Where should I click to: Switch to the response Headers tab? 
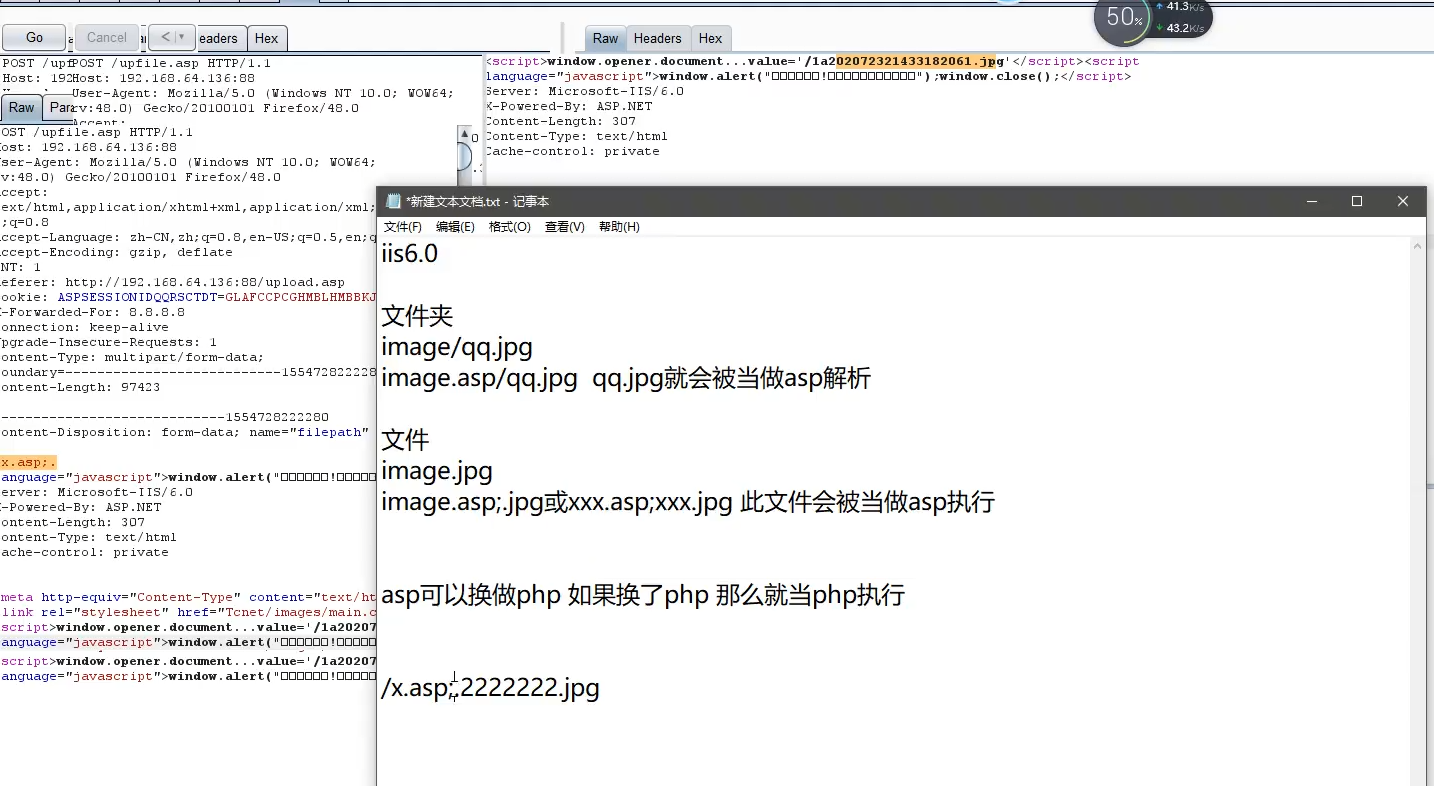tap(657, 39)
